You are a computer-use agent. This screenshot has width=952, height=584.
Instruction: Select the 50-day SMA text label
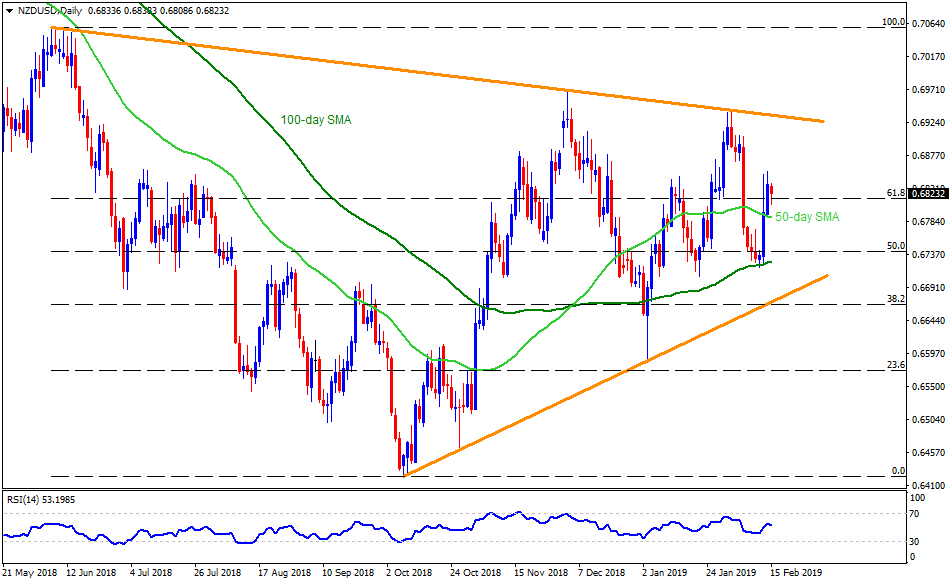(807, 216)
